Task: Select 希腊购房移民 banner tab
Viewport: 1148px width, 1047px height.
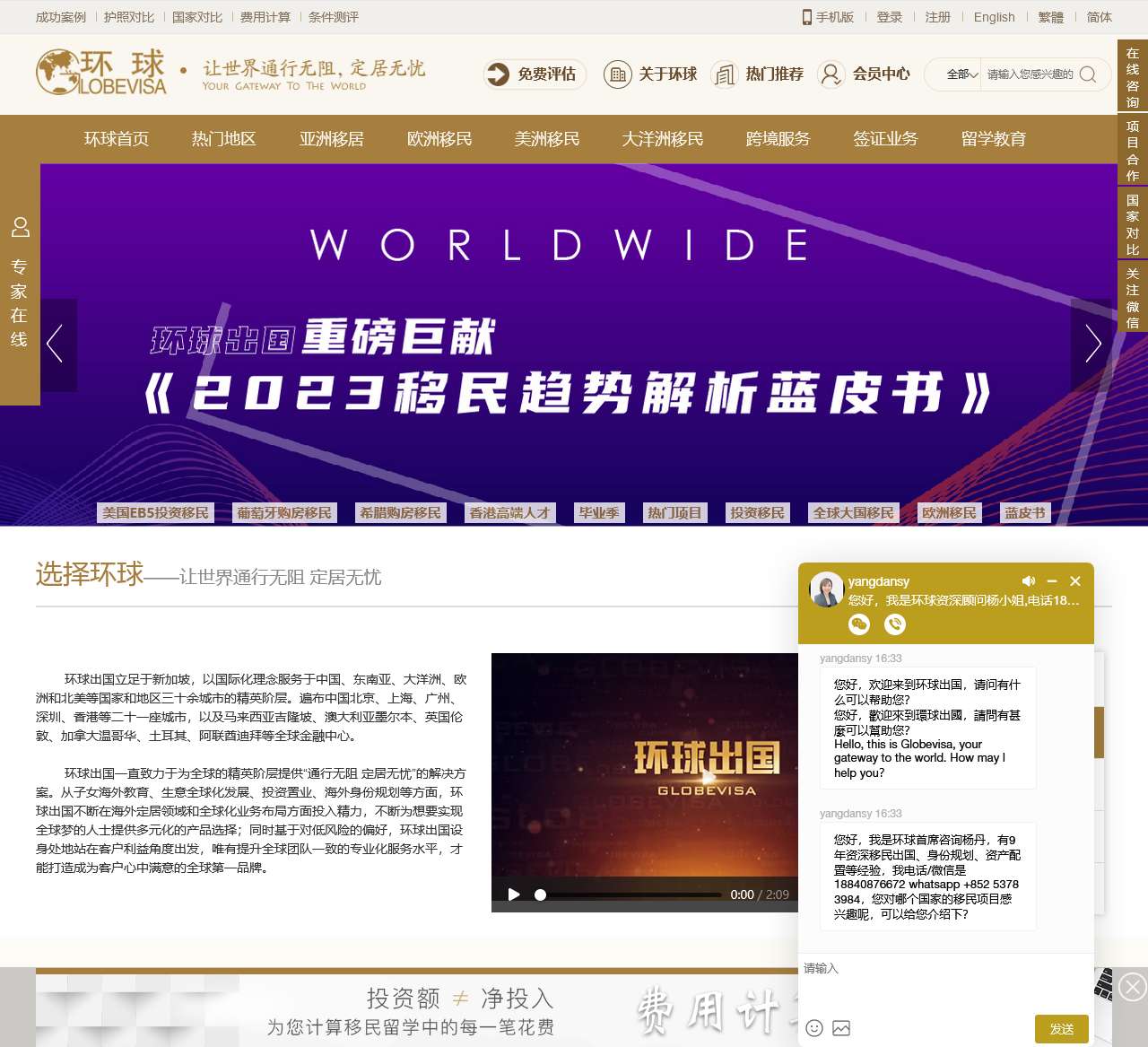Action: (x=401, y=513)
